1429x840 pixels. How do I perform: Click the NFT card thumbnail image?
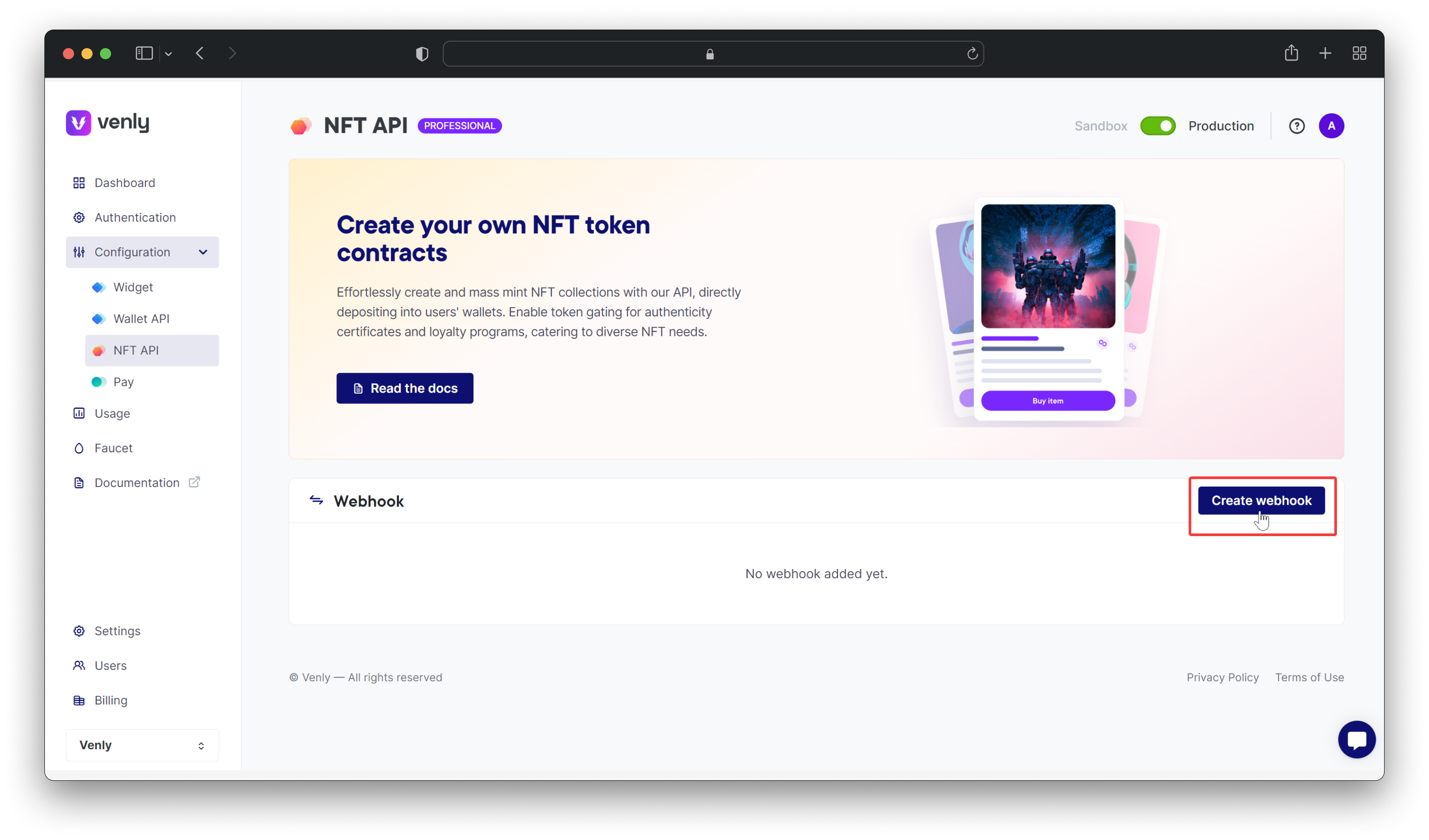click(x=1047, y=266)
